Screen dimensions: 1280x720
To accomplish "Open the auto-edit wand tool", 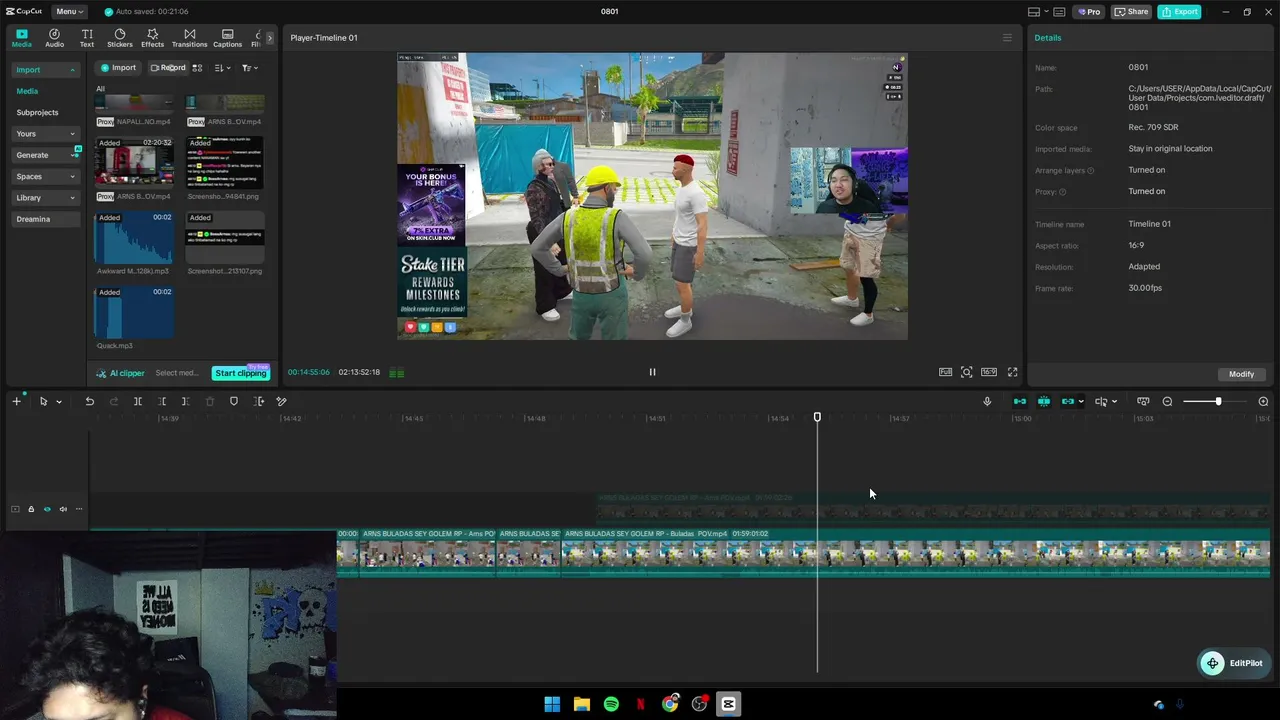I will (x=282, y=401).
